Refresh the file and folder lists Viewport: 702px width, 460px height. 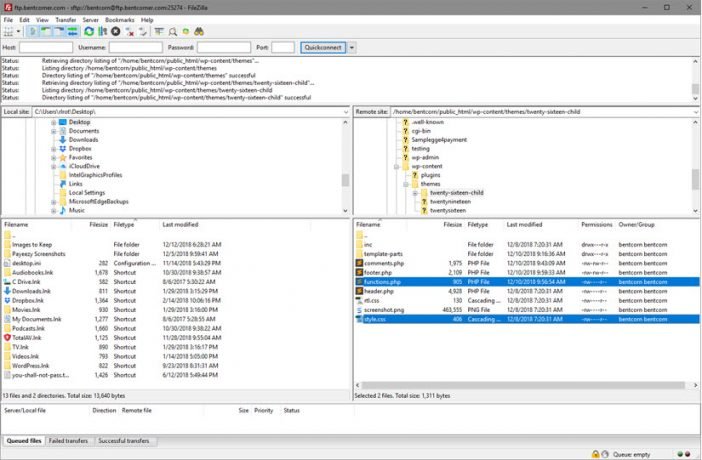(x=89, y=31)
